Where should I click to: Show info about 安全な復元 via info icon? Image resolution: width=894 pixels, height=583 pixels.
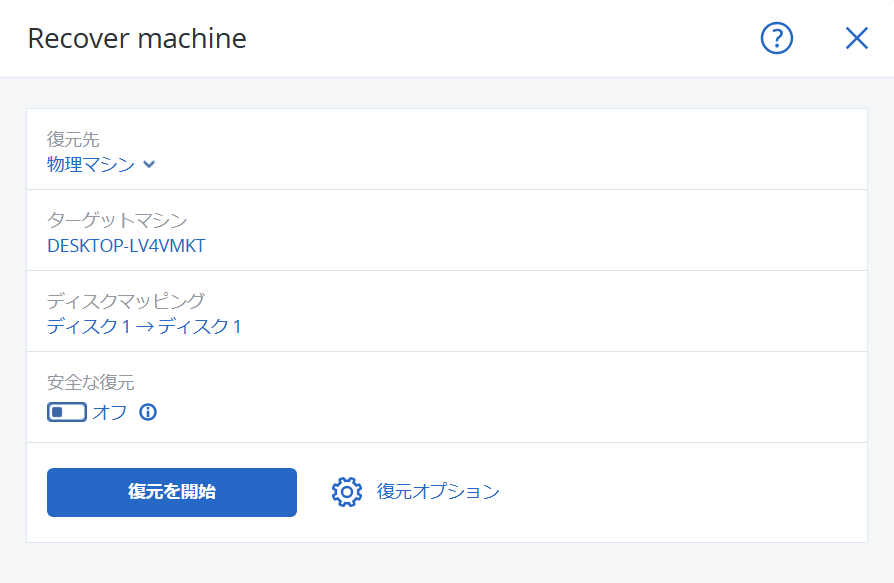pos(148,412)
